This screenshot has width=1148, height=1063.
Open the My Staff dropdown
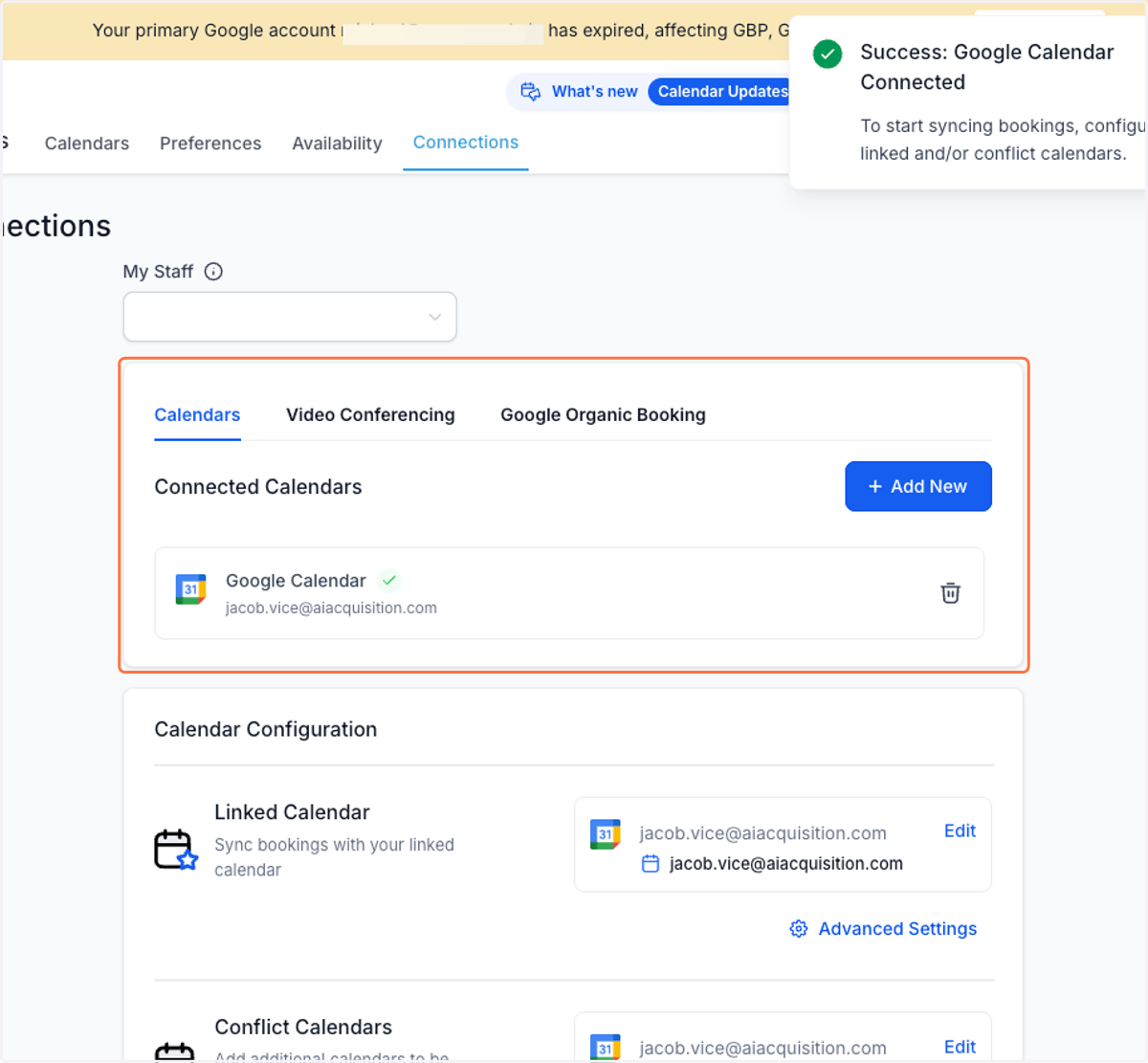pos(290,317)
